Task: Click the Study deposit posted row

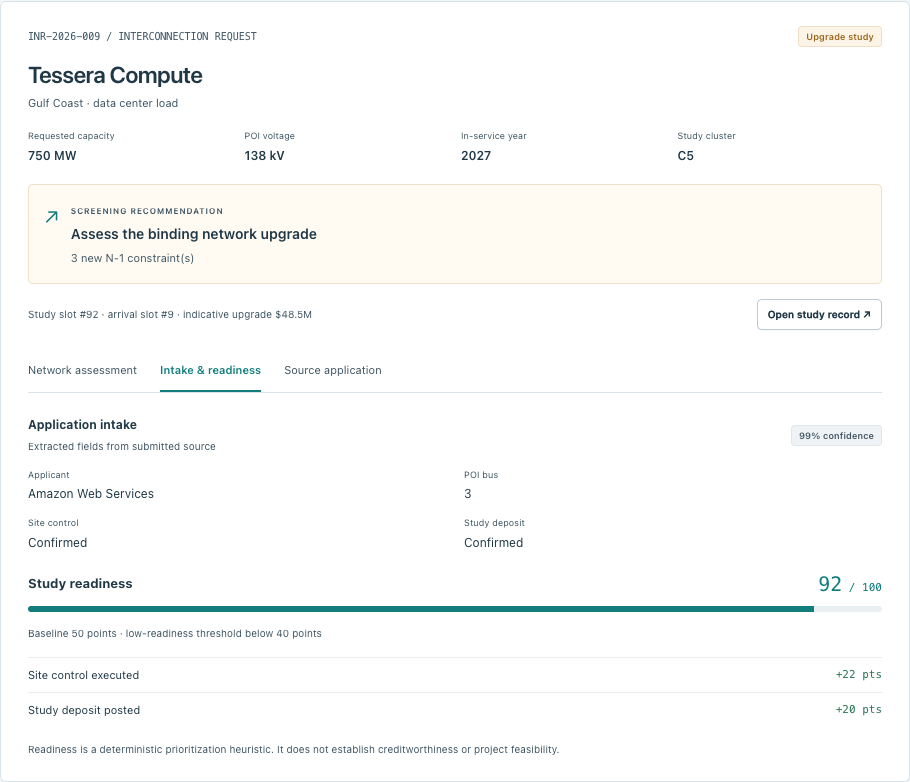Action: 455,710
